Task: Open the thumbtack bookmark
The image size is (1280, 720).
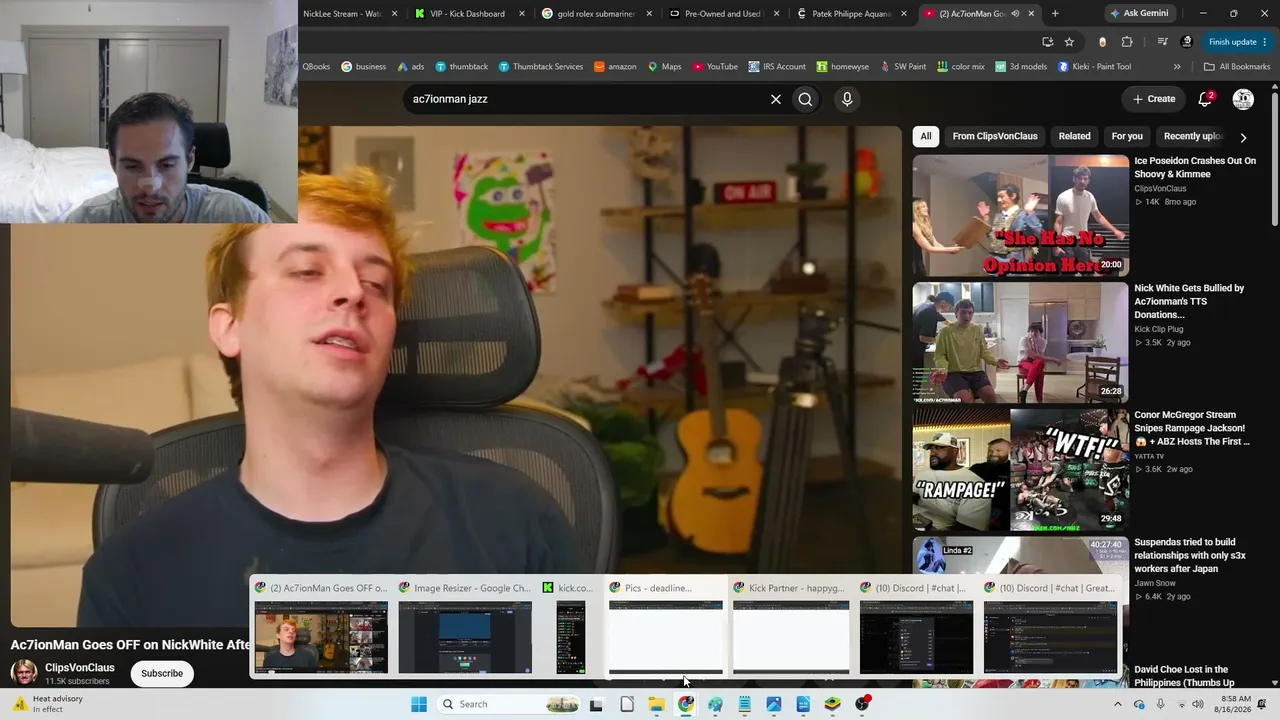Action: point(462,67)
